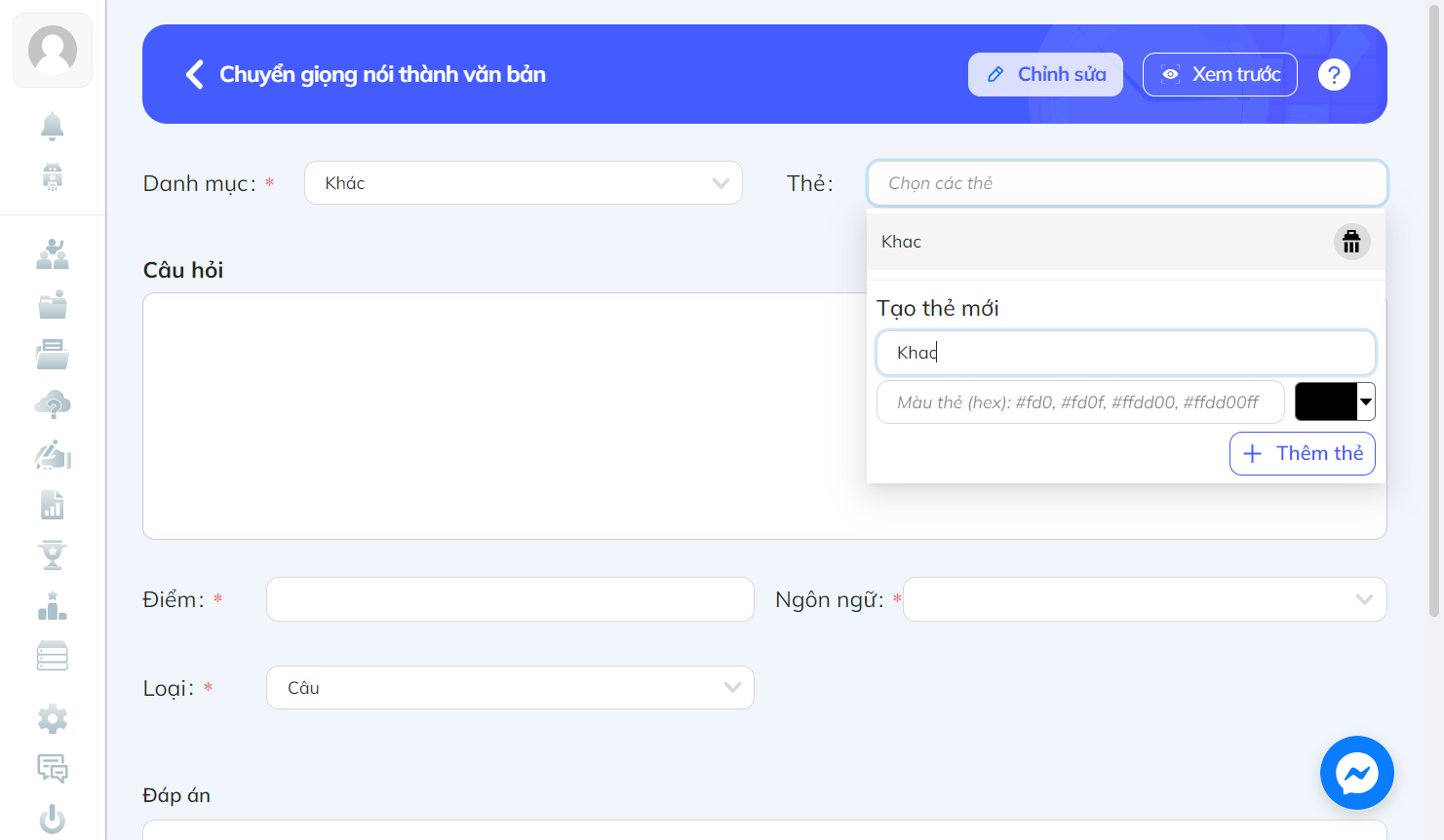Go back using the left chevron
Screen dimensions: 1444x840
point(195,74)
